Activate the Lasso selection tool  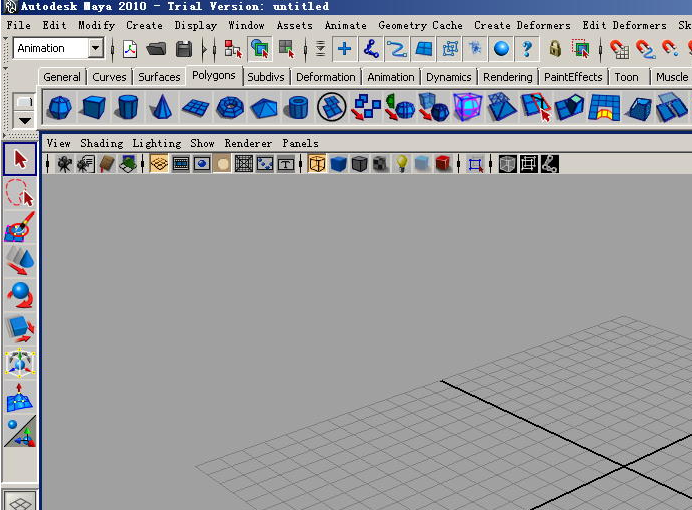[x=20, y=193]
